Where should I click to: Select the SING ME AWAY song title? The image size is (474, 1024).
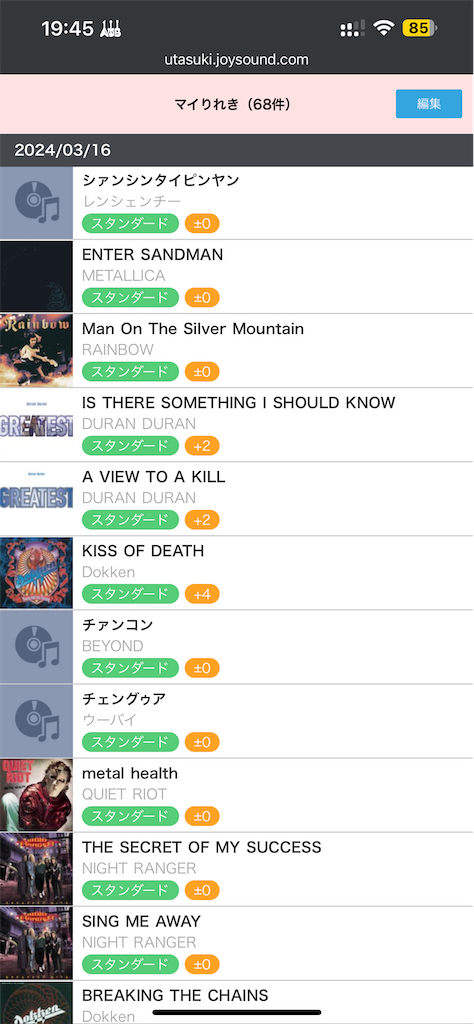(x=141, y=921)
